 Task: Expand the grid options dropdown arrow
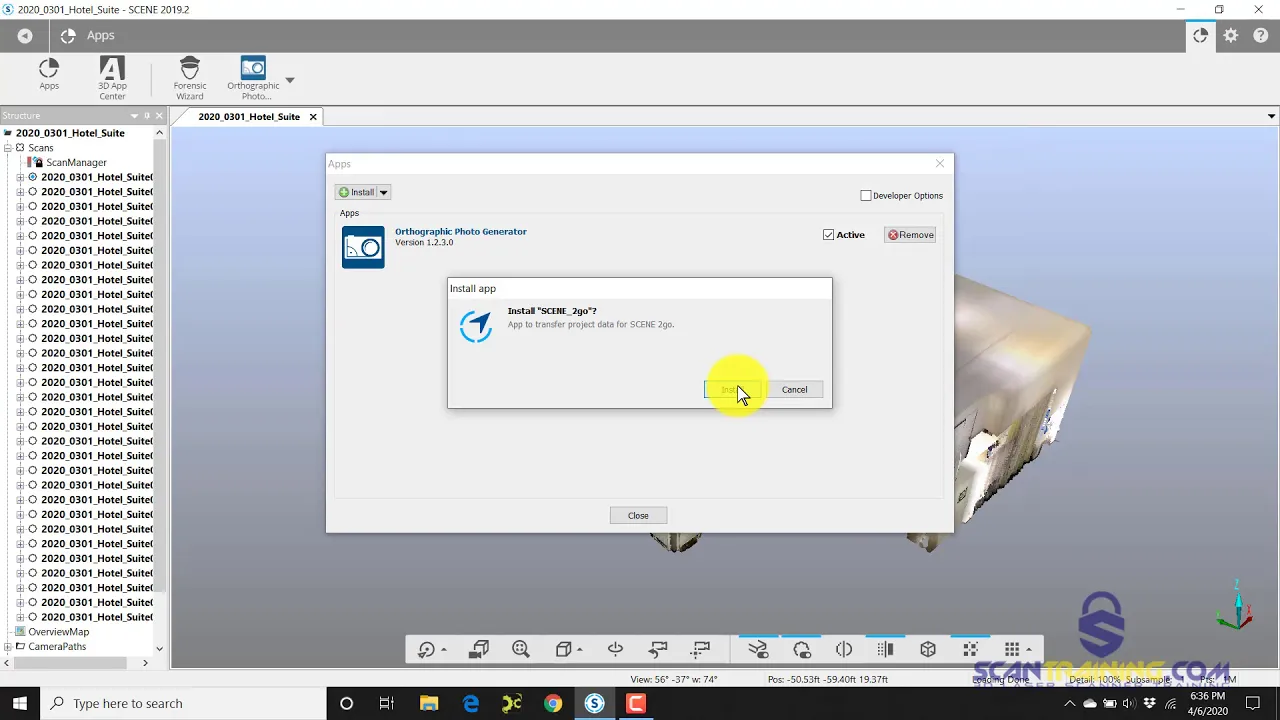[x=1029, y=651]
